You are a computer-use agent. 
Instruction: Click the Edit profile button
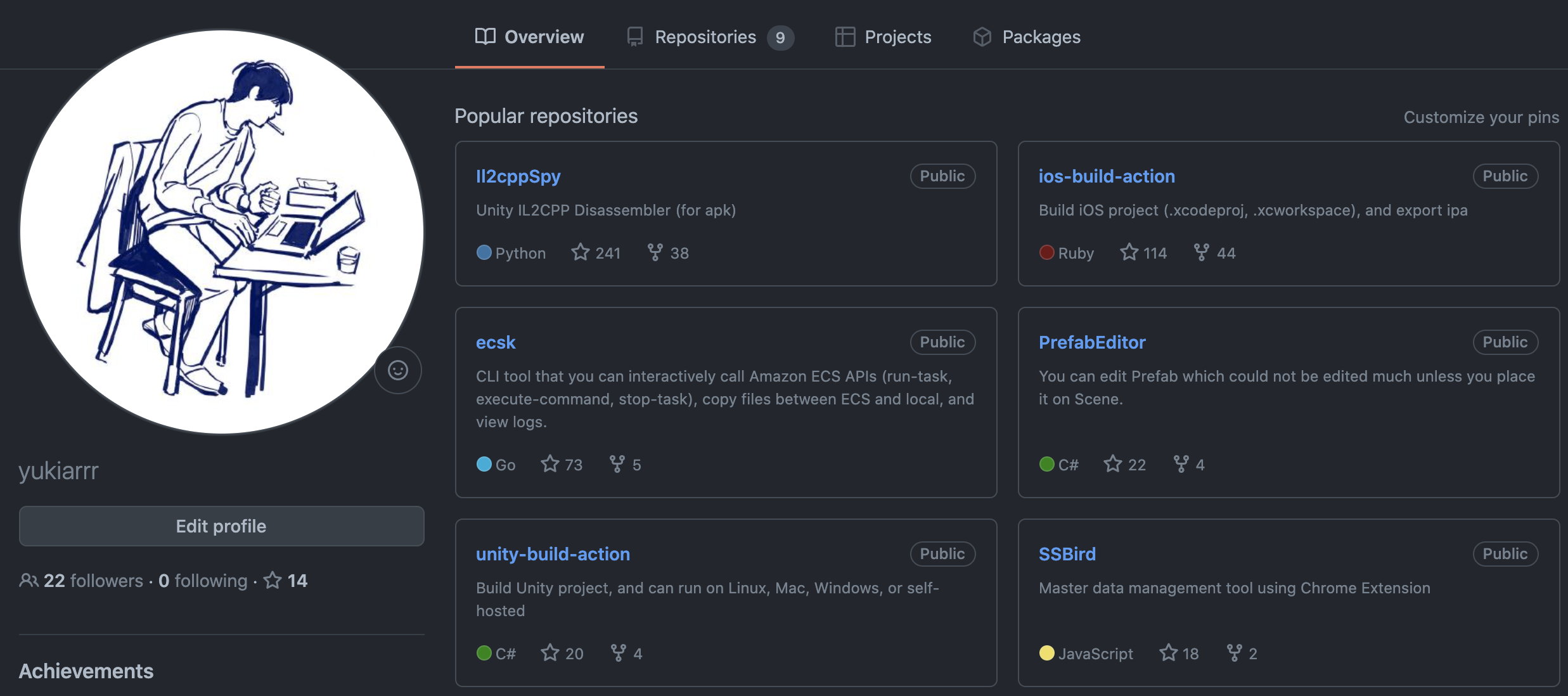(x=222, y=526)
